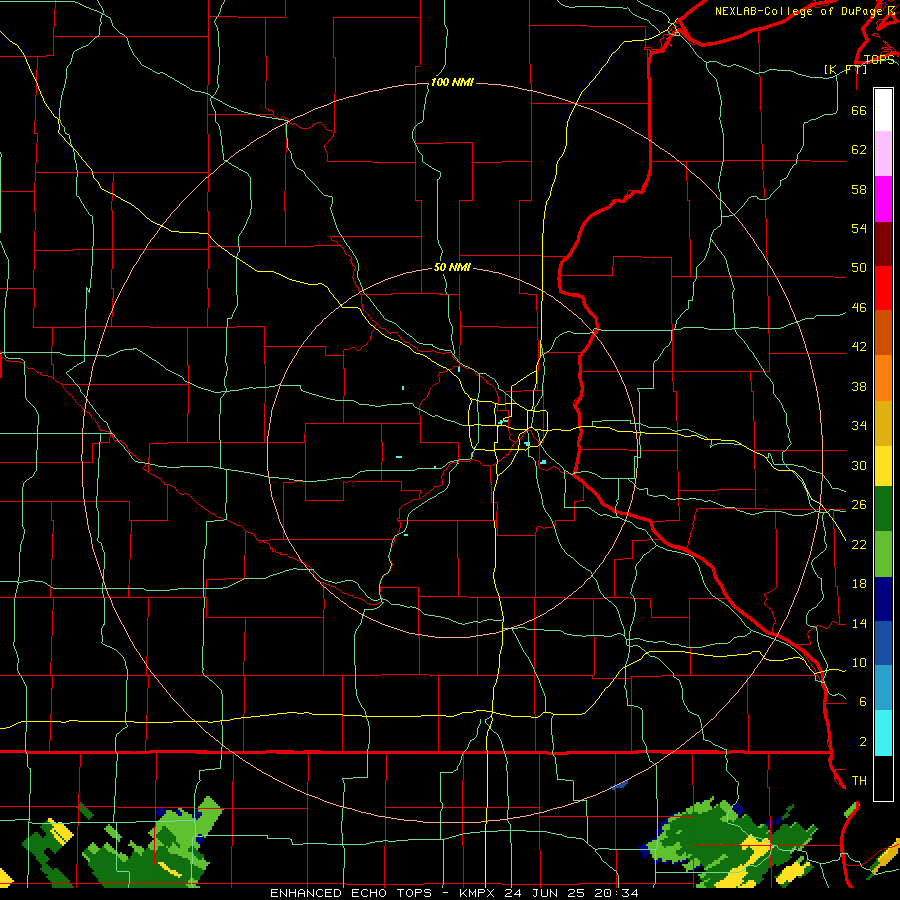Click the 'TOPS' legend title
Image resolution: width=900 pixels, height=900 pixels.
[x=879, y=60]
